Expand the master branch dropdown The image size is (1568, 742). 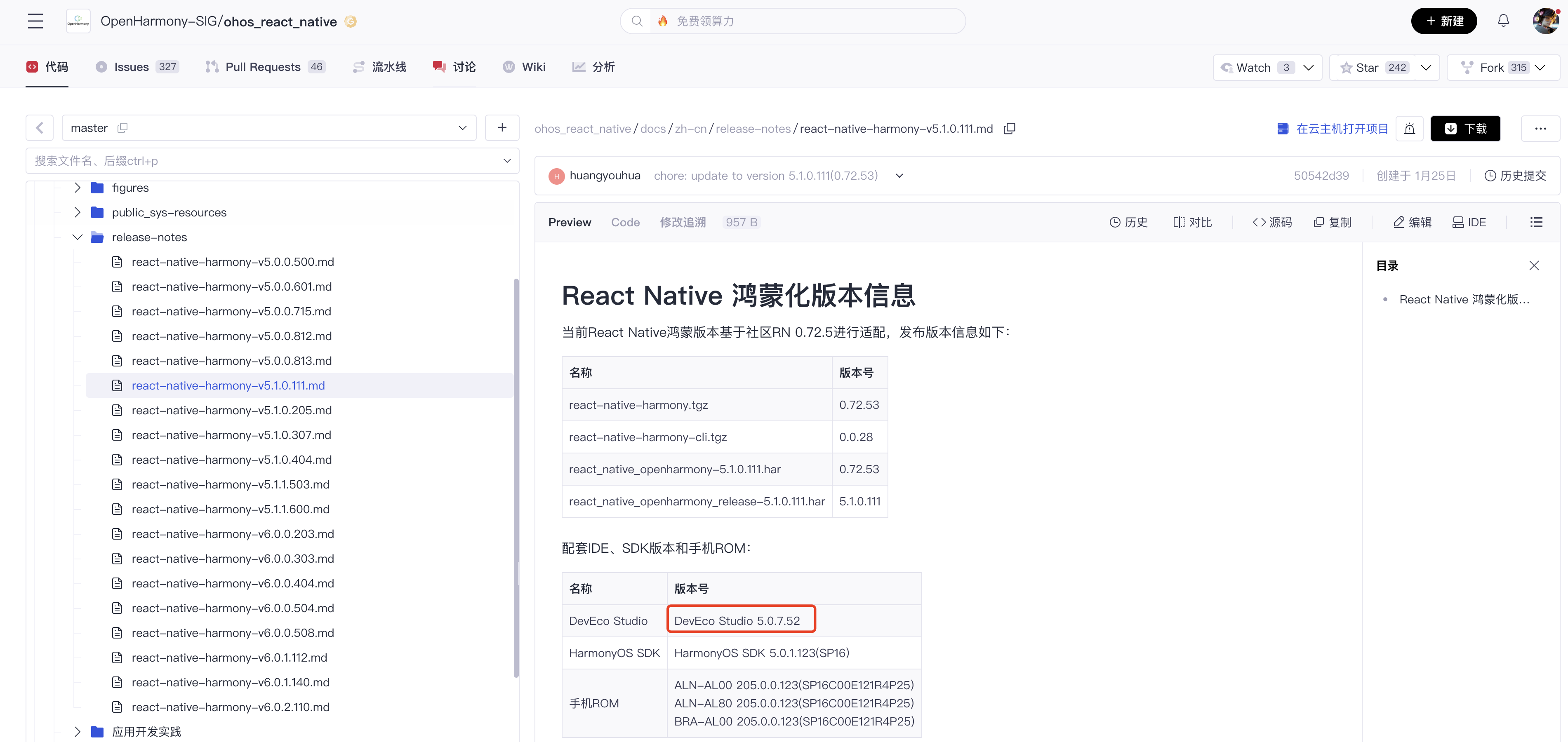coord(462,128)
